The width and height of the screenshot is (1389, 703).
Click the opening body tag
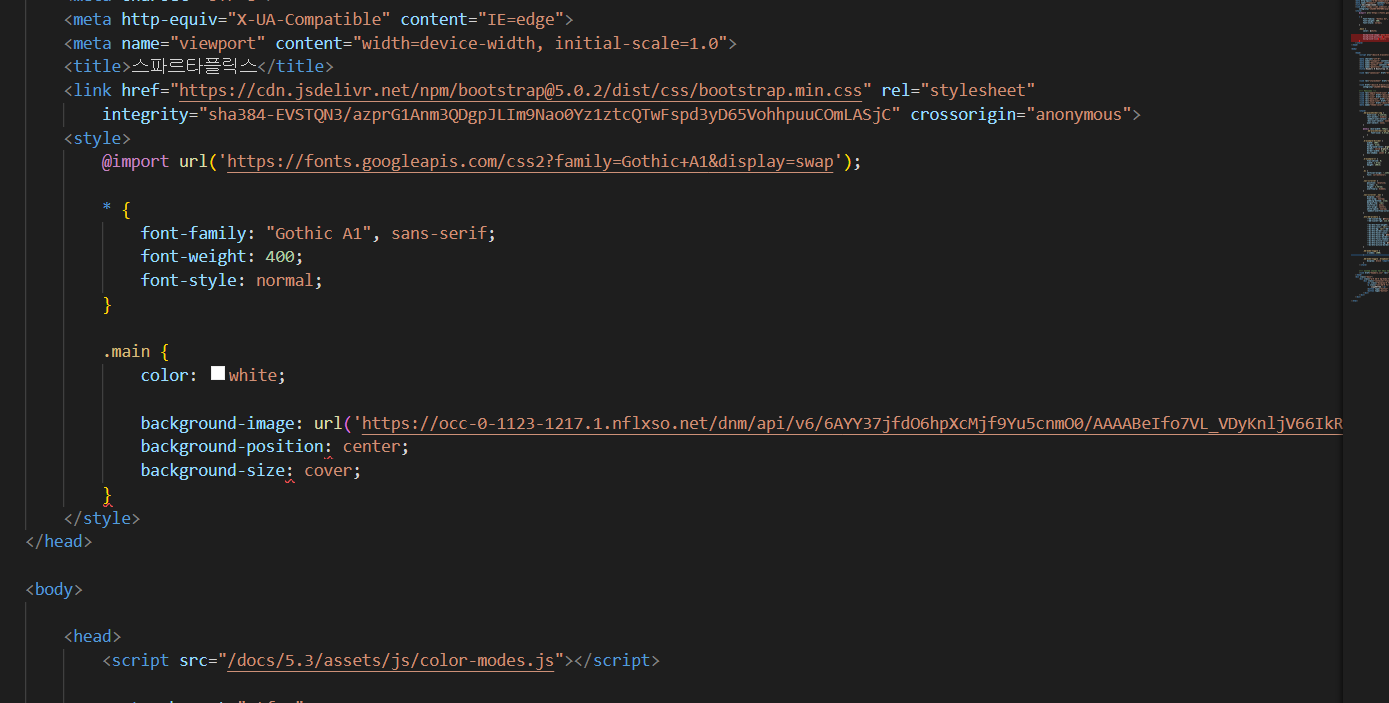coord(54,589)
